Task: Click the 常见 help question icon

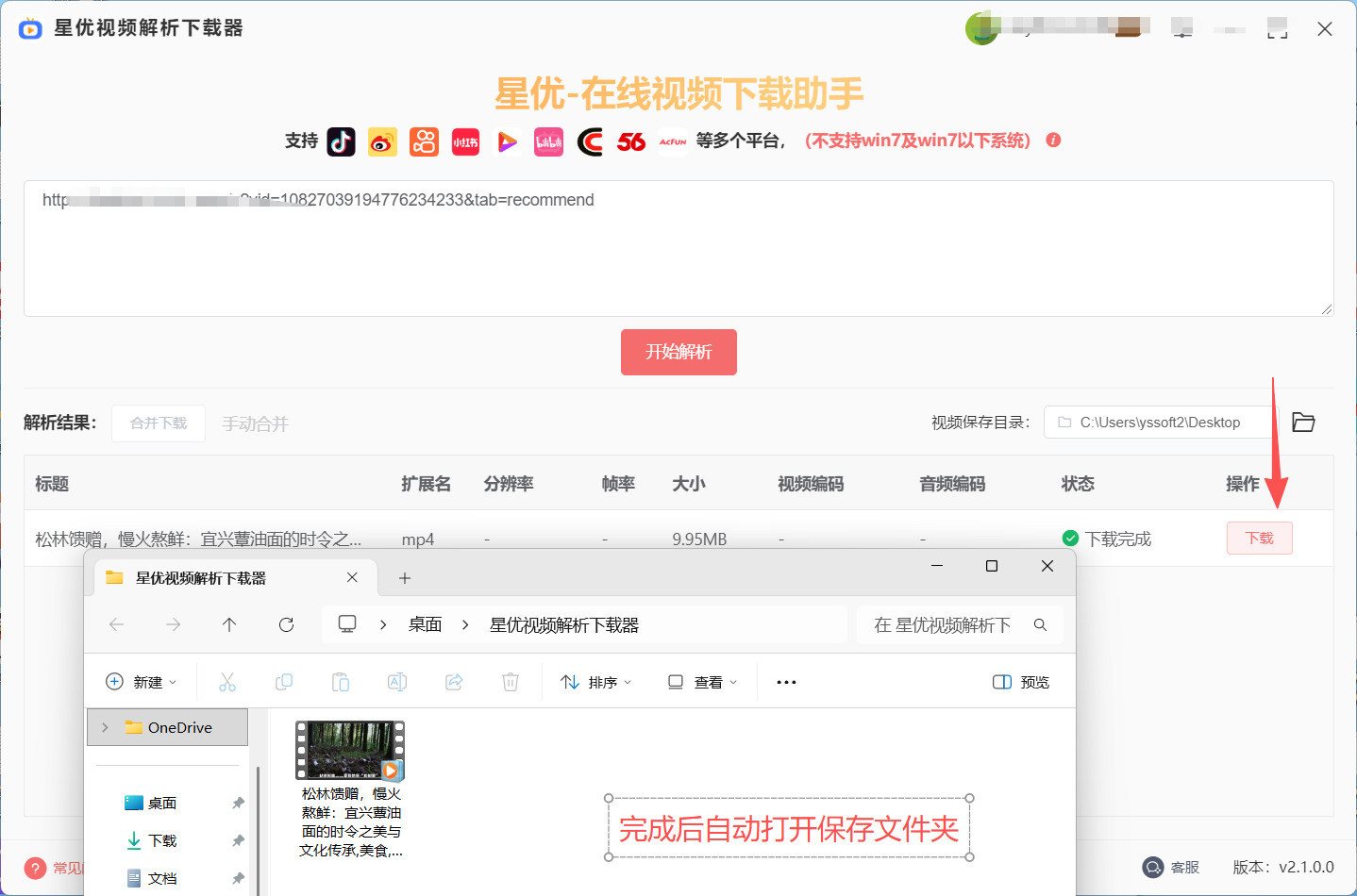Action: 35,868
